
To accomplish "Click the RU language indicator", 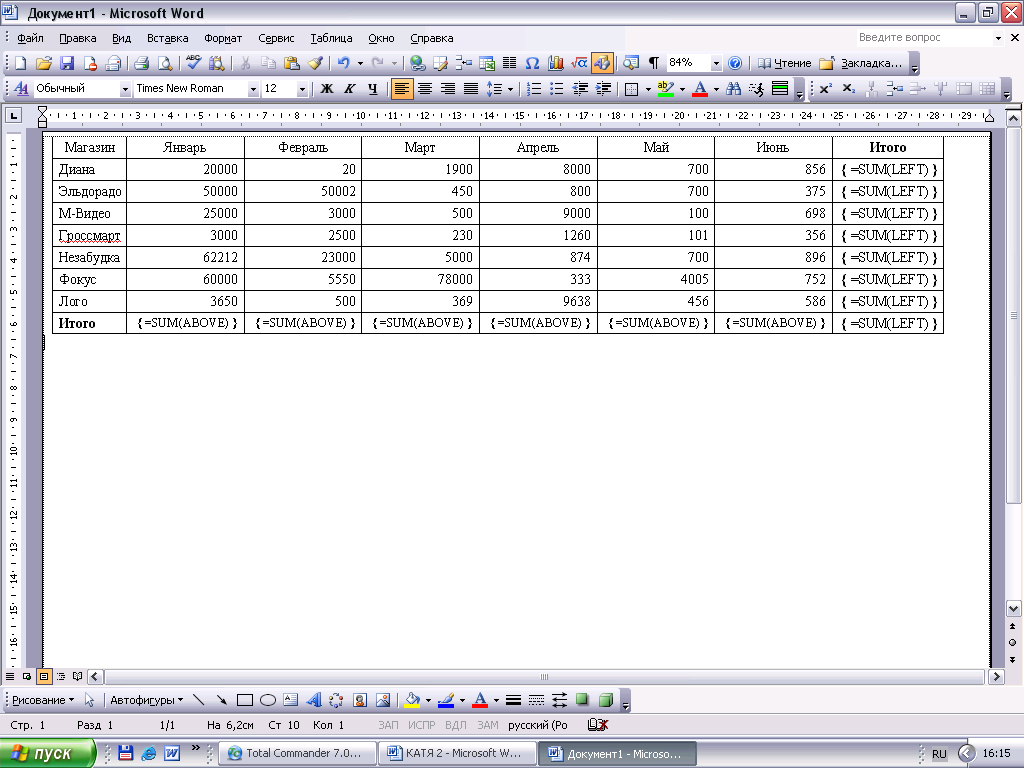I will 939,754.
